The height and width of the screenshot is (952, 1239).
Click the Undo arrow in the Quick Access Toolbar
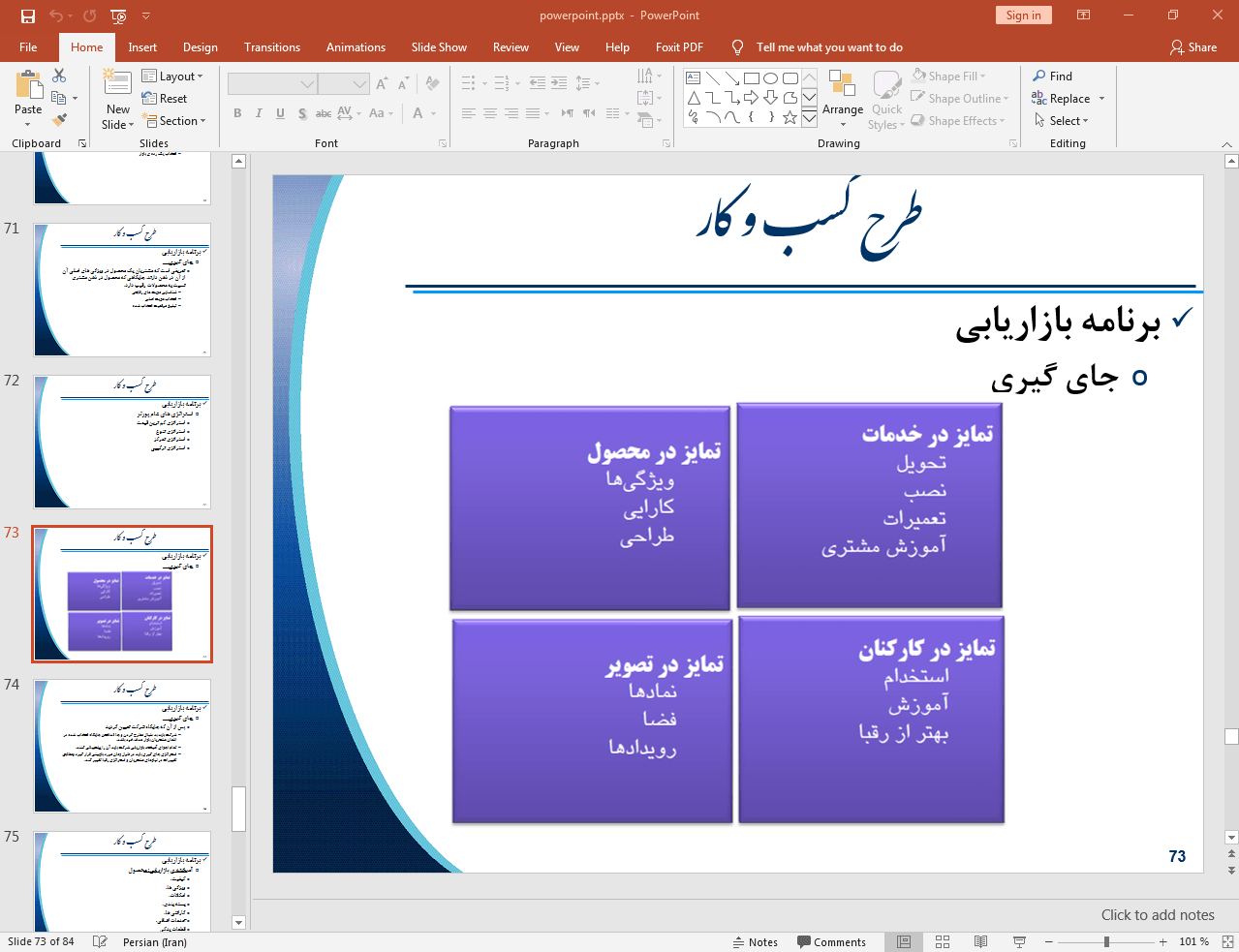click(x=56, y=15)
